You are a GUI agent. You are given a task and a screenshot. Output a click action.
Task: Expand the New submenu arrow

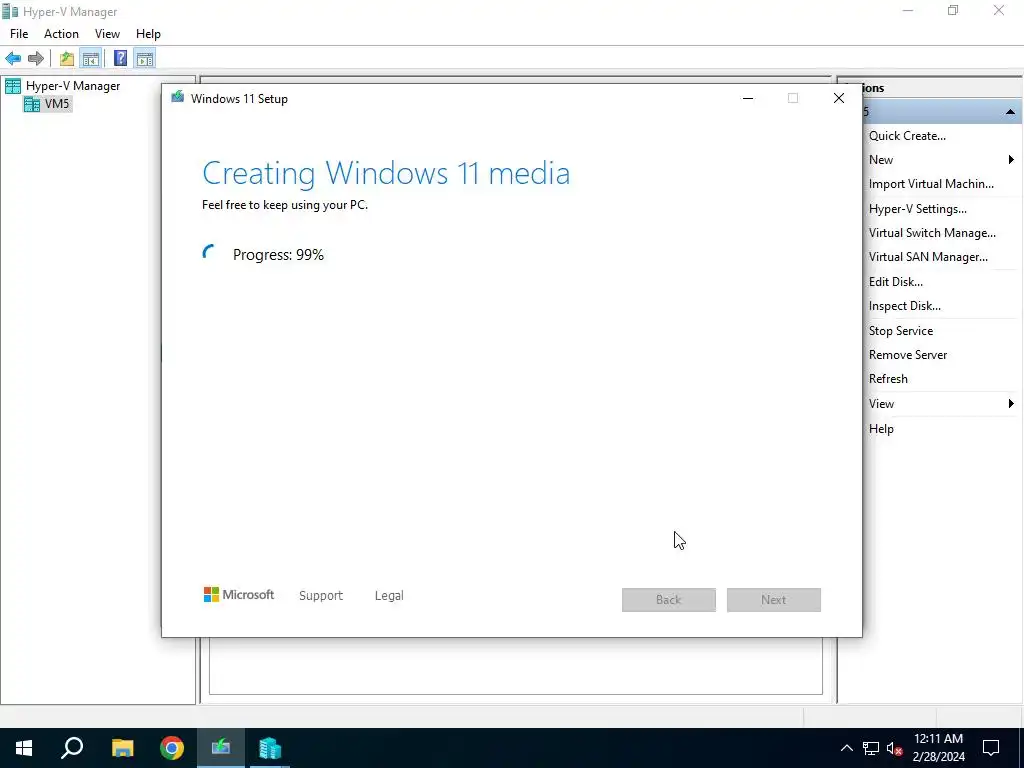(x=1011, y=160)
